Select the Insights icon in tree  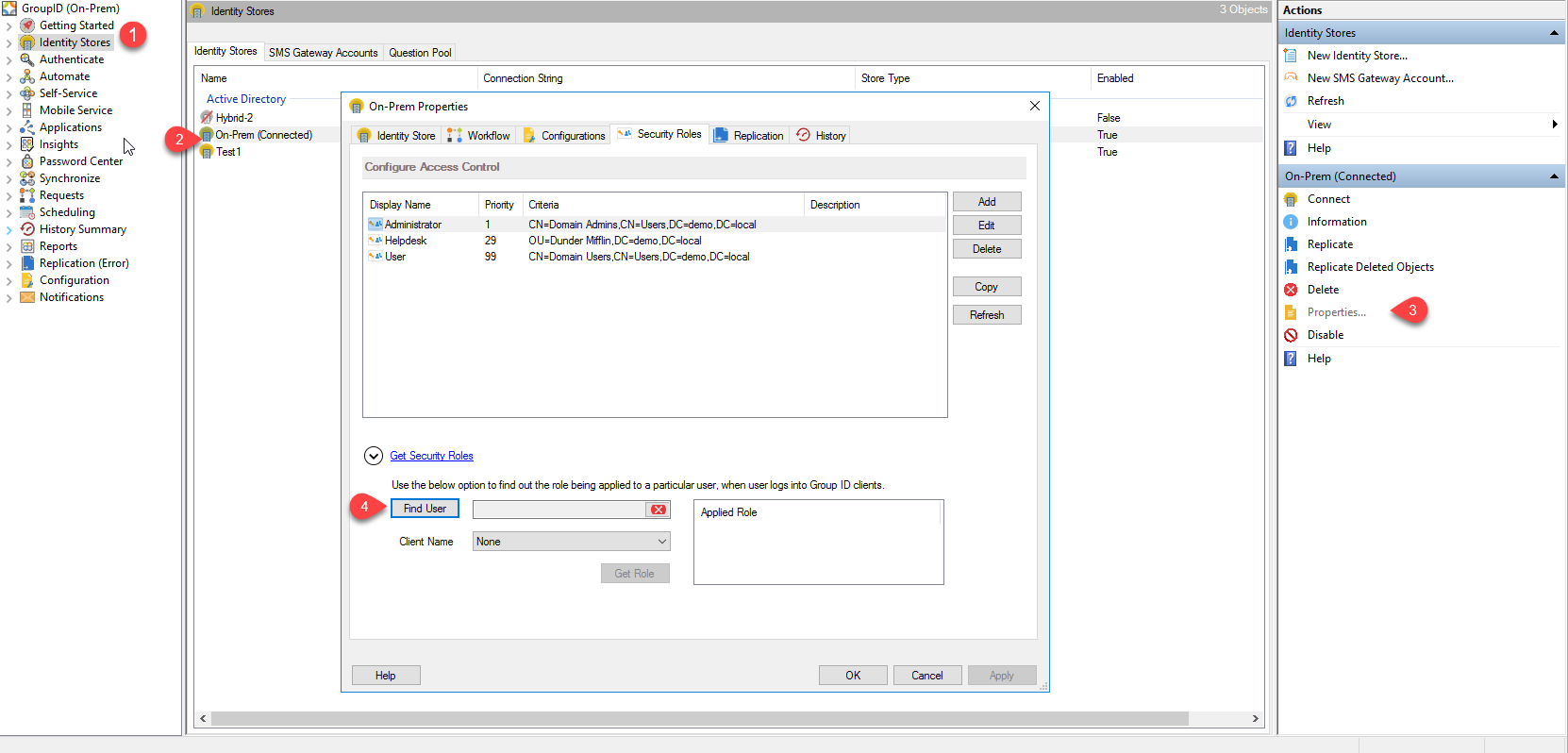pyautogui.click(x=27, y=144)
